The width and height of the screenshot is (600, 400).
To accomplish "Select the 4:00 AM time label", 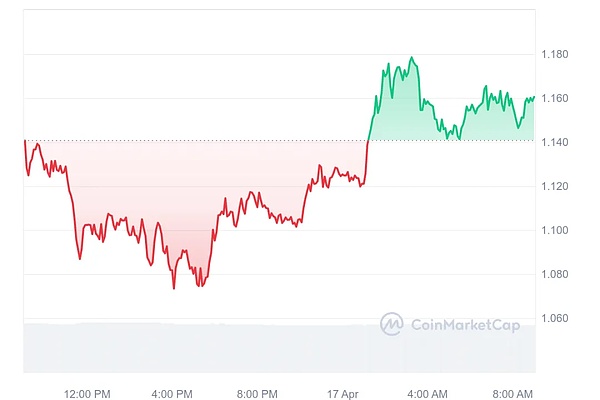I will 426,393.
